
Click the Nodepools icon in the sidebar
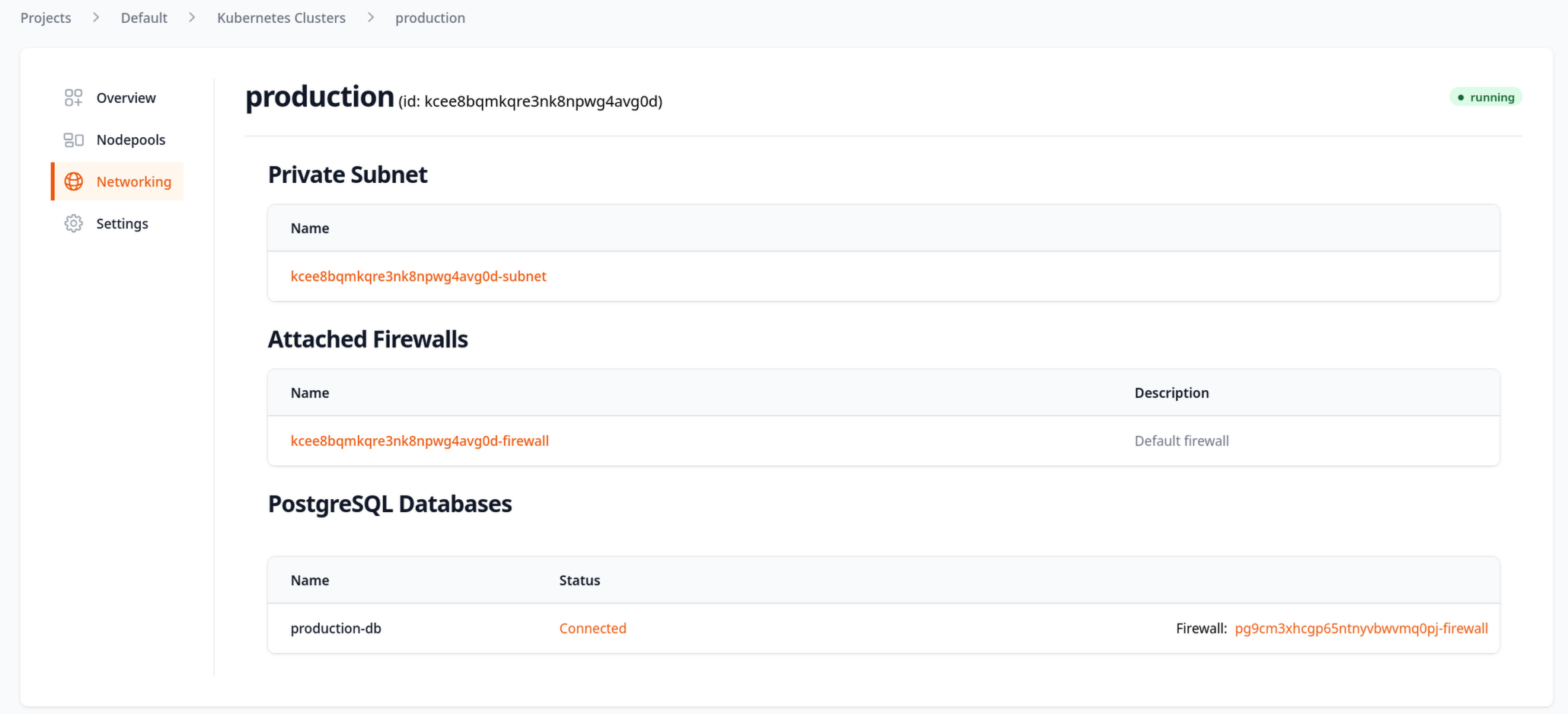pyautogui.click(x=73, y=139)
